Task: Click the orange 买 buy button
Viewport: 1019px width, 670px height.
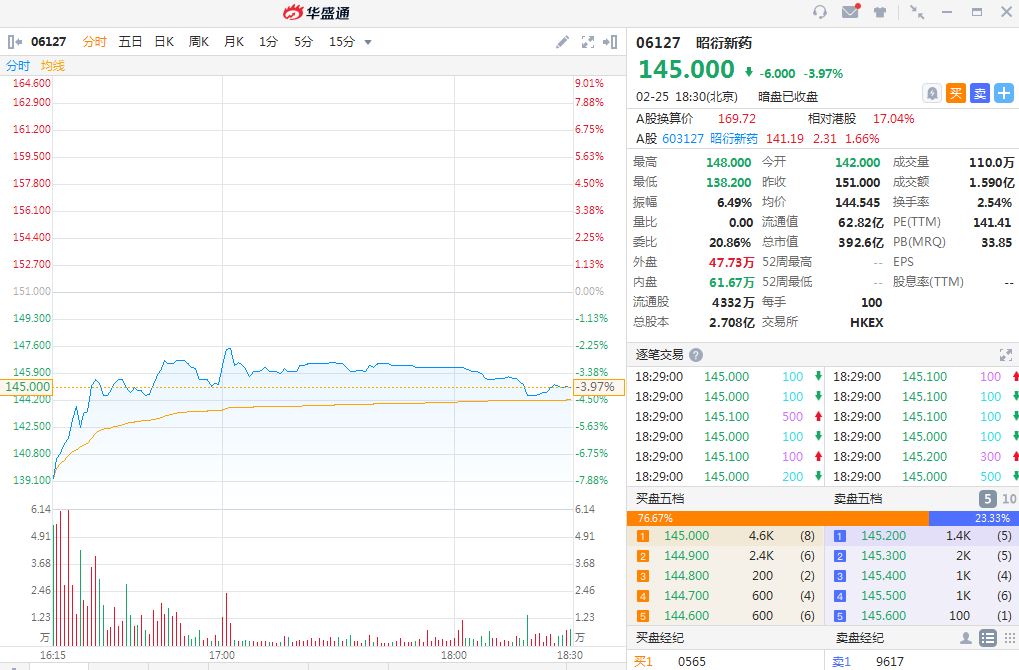Action: pyautogui.click(x=956, y=93)
